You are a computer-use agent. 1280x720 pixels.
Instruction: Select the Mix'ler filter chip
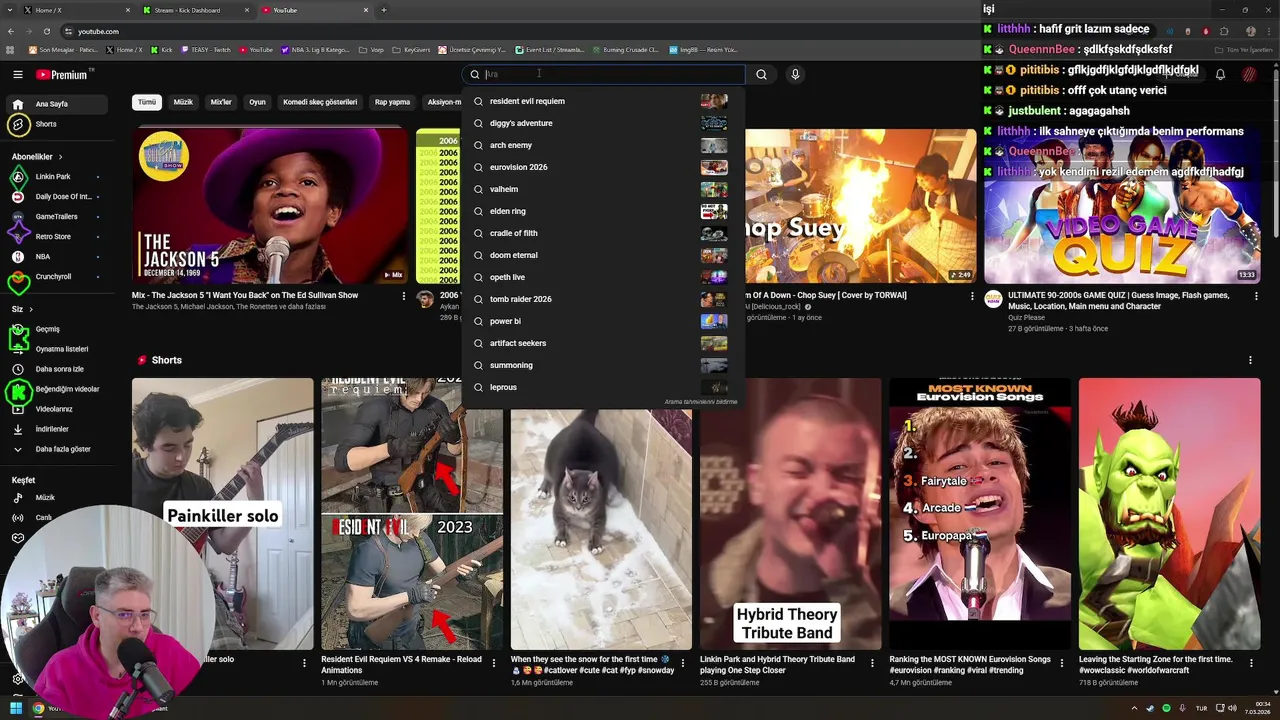(x=221, y=102)
